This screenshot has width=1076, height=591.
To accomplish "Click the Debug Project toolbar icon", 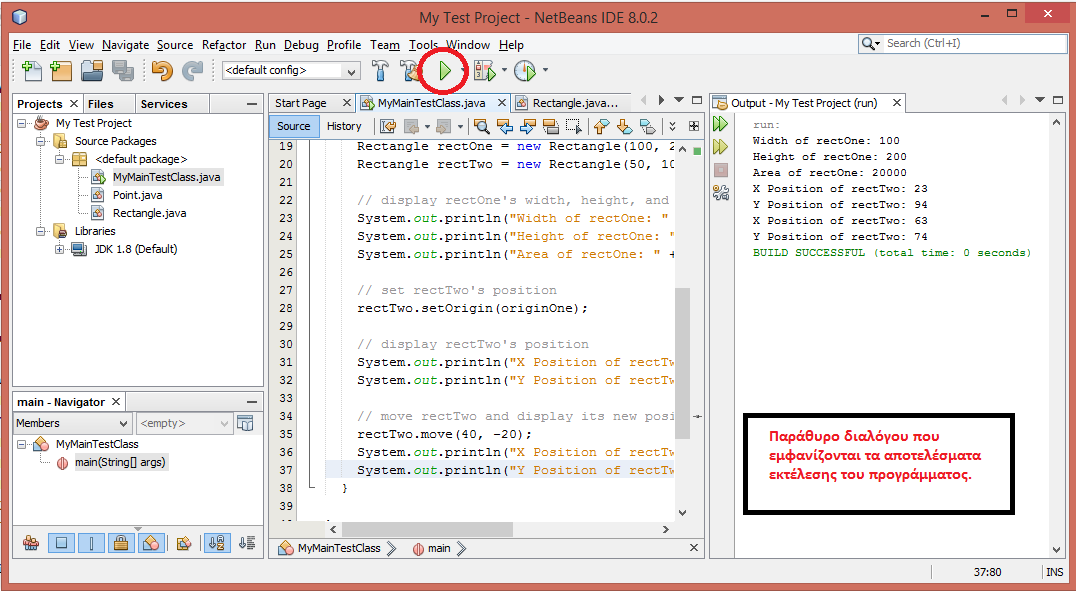I will tap(485, 71).
